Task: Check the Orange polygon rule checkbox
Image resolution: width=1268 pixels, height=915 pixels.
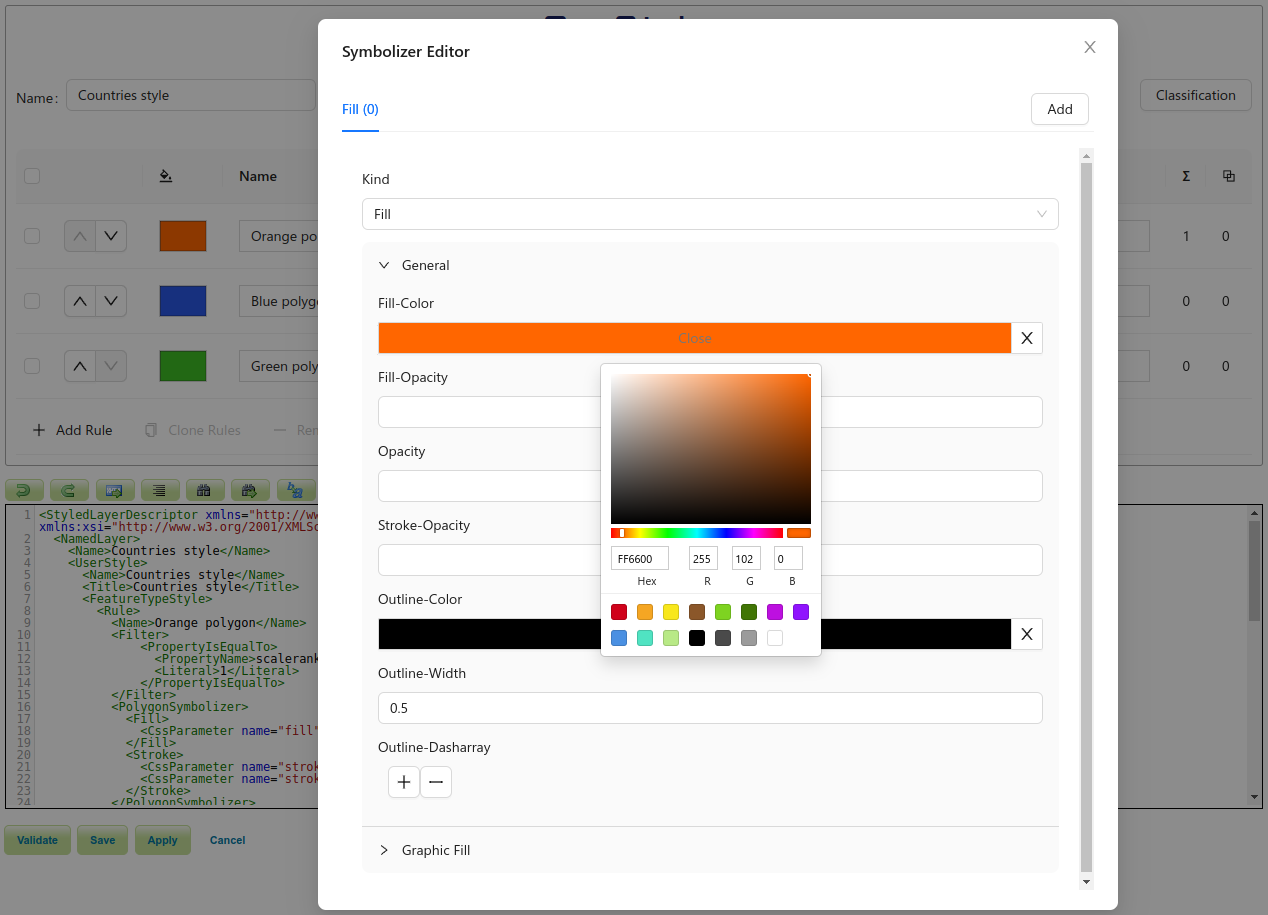Action: (32, 236)
